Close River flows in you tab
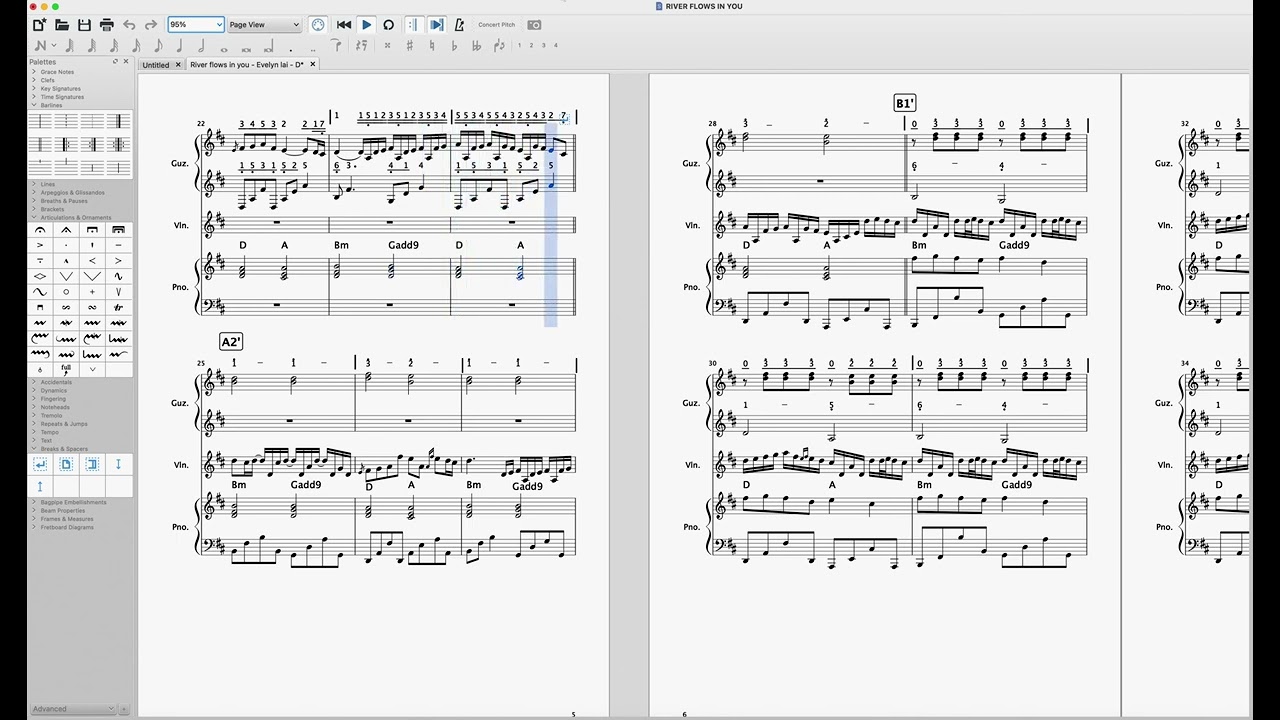Viewport: 1280px width, 720px height. pos(313,64)
